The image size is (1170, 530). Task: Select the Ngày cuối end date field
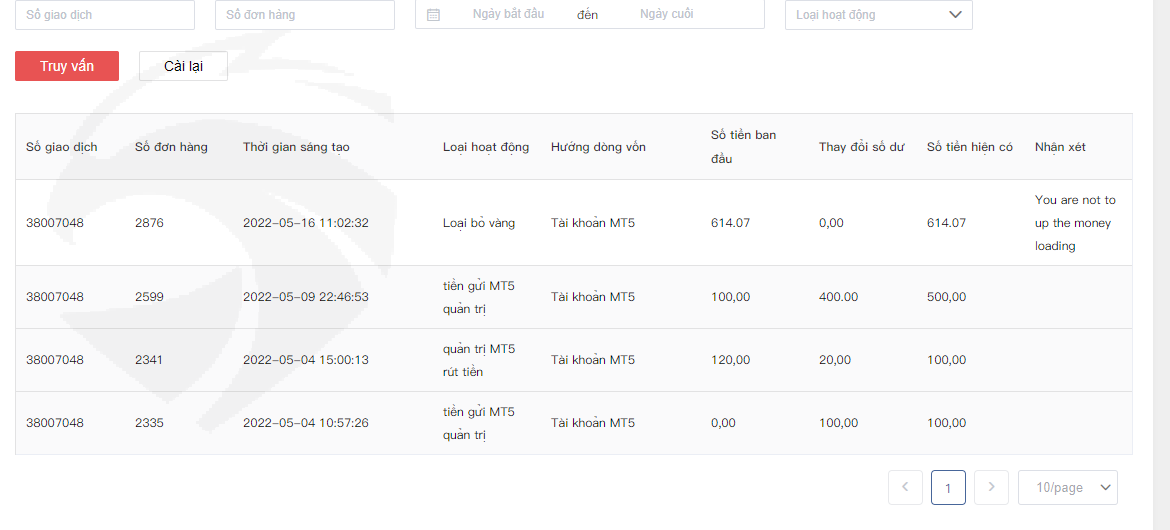click(x=667, y=14)
